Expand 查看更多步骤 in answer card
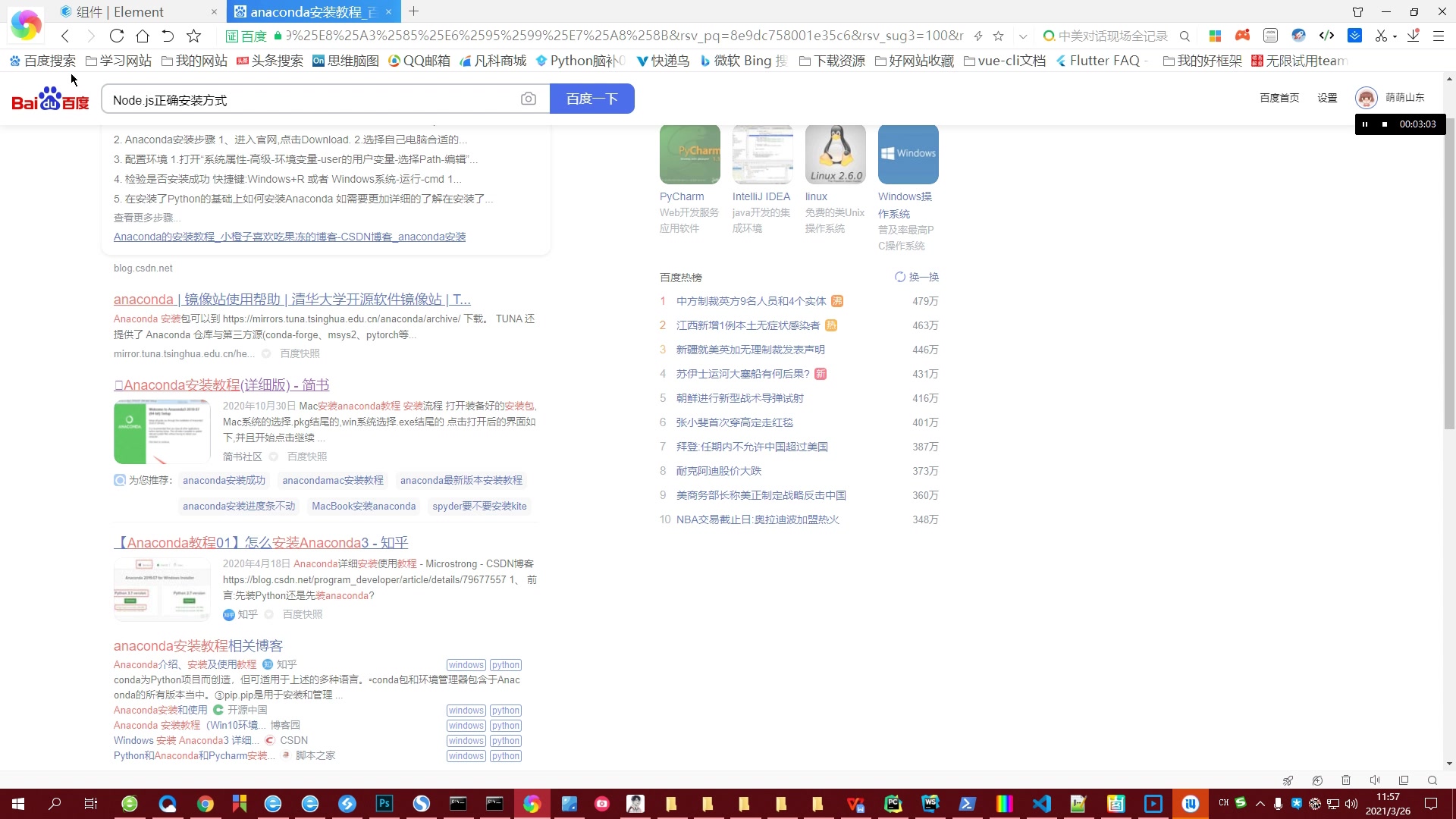 tap(147, 218)
